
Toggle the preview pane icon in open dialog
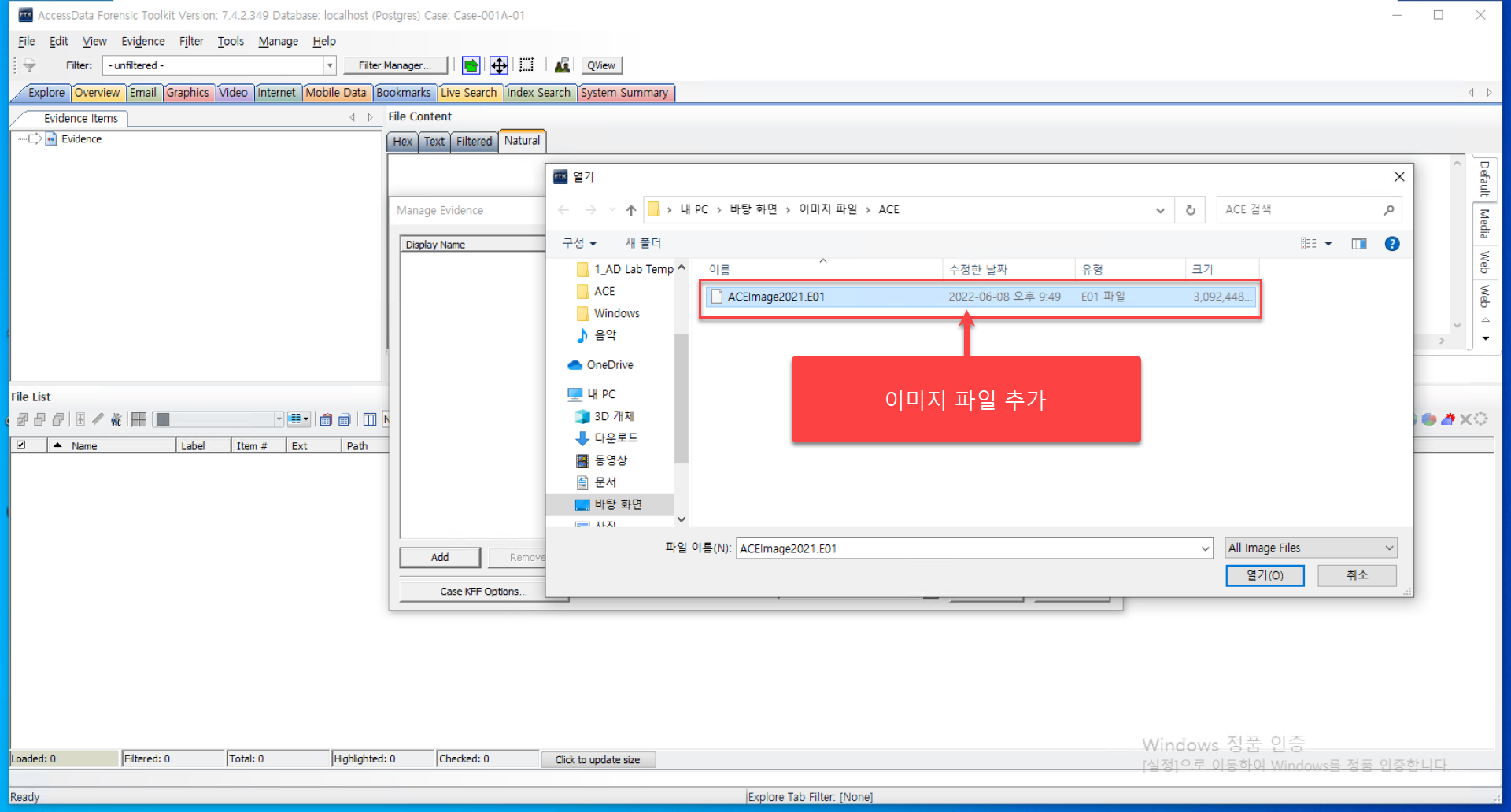click(1359, 244)
